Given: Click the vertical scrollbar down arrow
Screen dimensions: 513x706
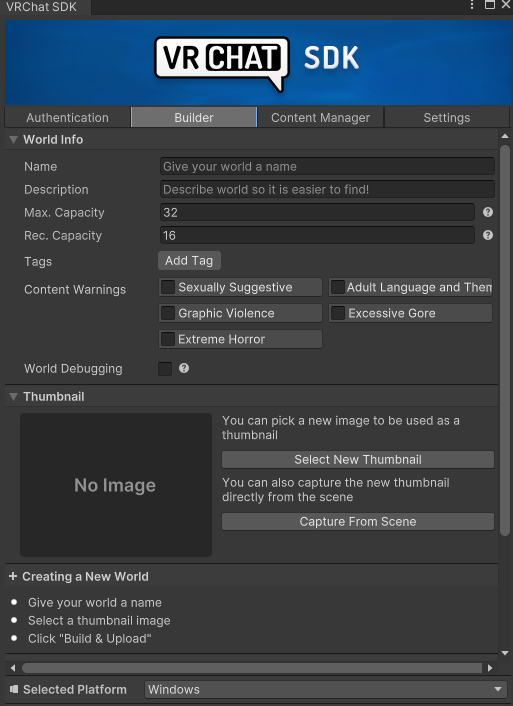Looking at the screenshot, I should point(504,653).
